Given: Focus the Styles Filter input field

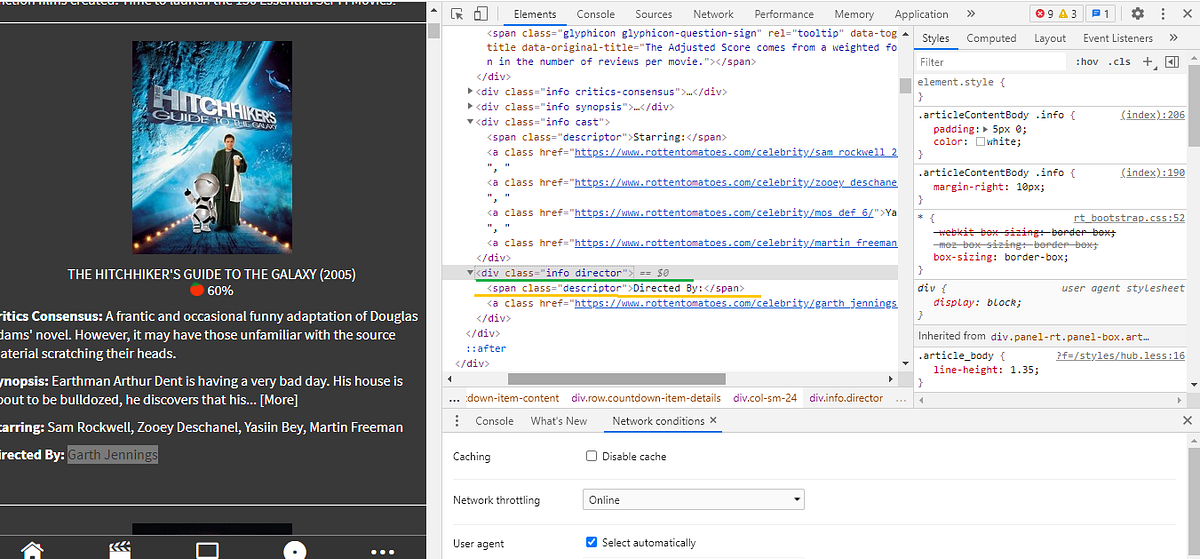Looking at the screenshot, I should point(990,61).
